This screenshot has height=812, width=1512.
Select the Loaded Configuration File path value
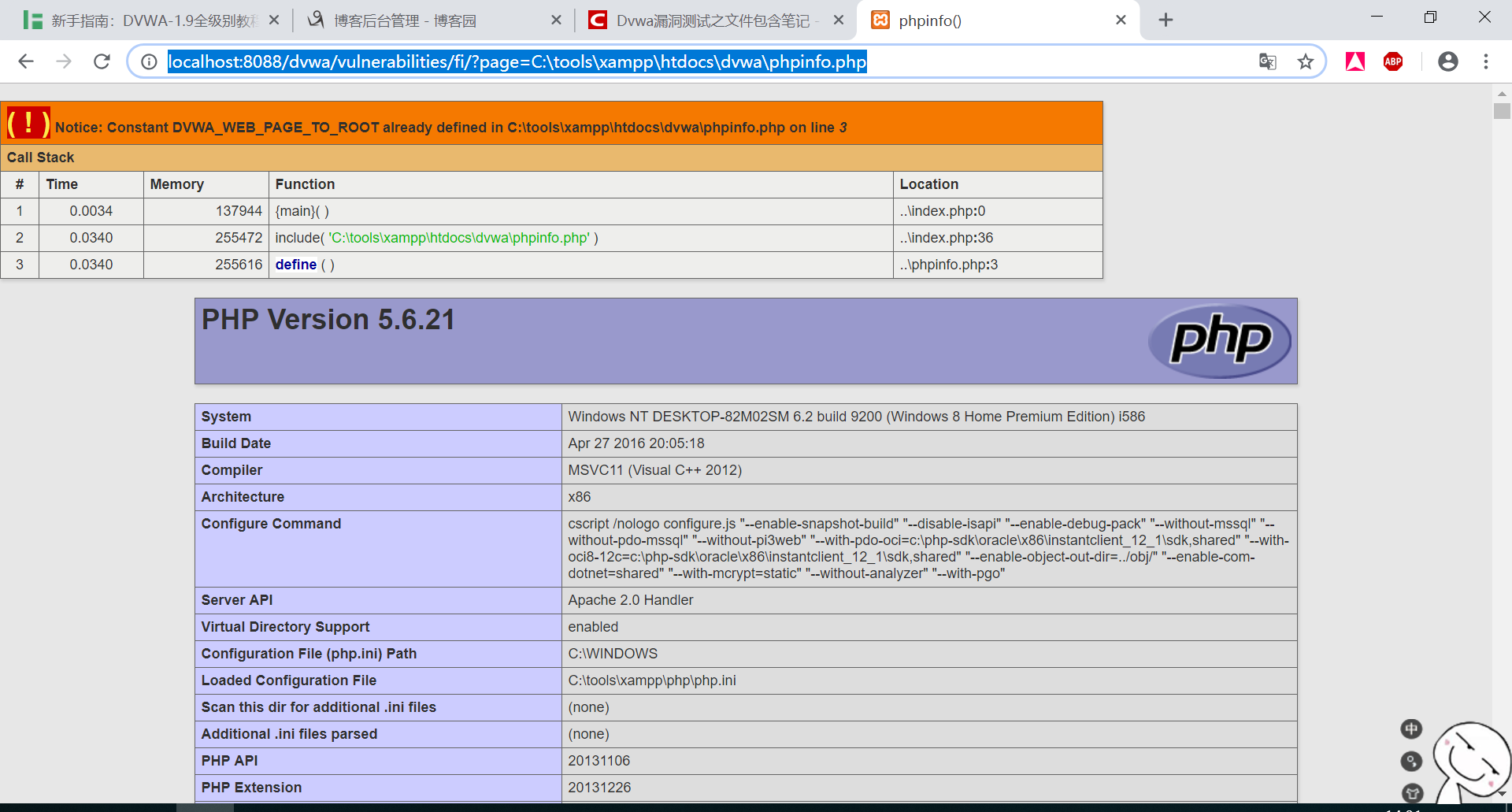click(652, 680)
